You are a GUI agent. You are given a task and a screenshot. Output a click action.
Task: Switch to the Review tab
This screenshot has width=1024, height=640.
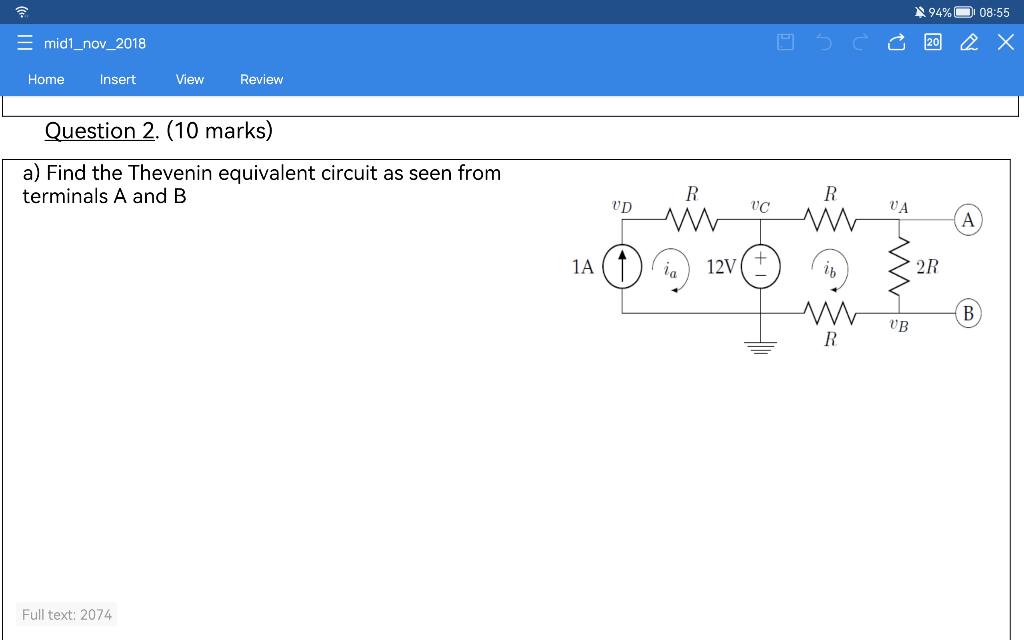pos(261,80)
